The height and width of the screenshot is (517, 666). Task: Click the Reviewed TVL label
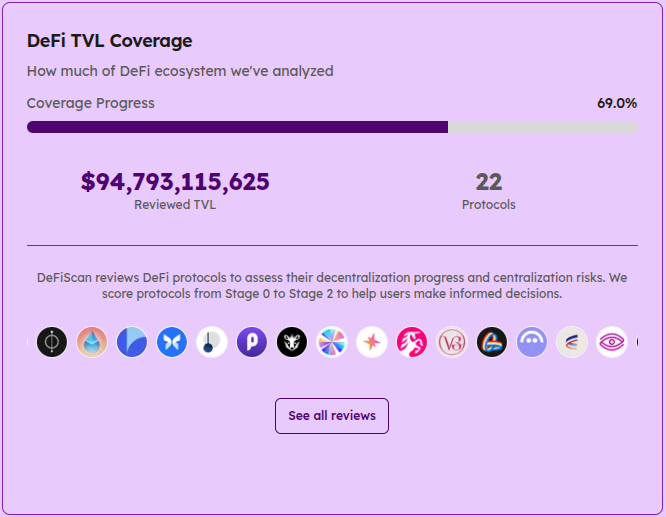175,205
